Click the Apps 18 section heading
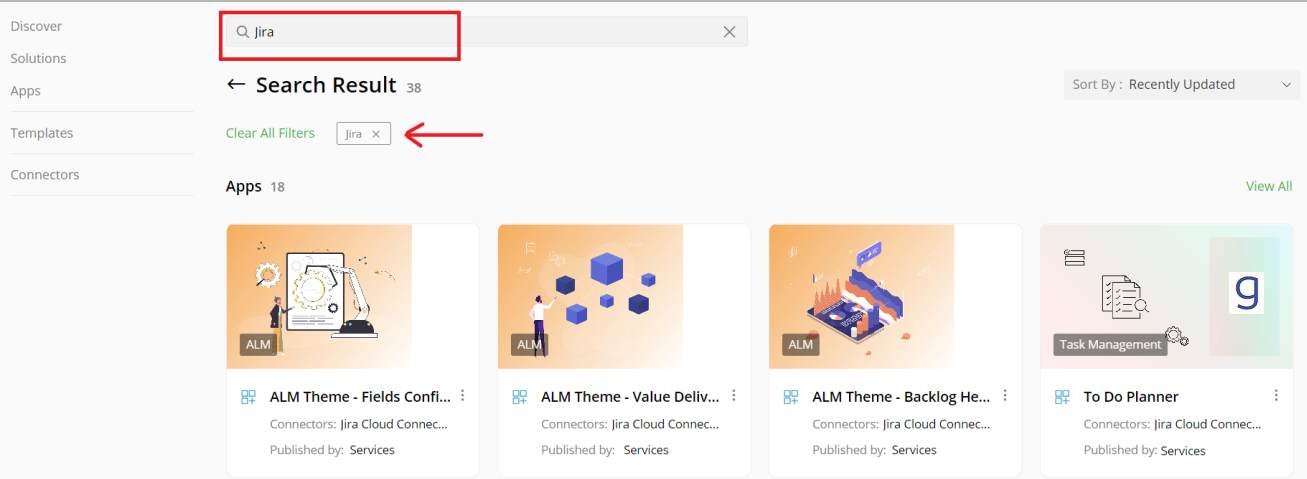The image size is (1307, 479). [x=255, y=186]
